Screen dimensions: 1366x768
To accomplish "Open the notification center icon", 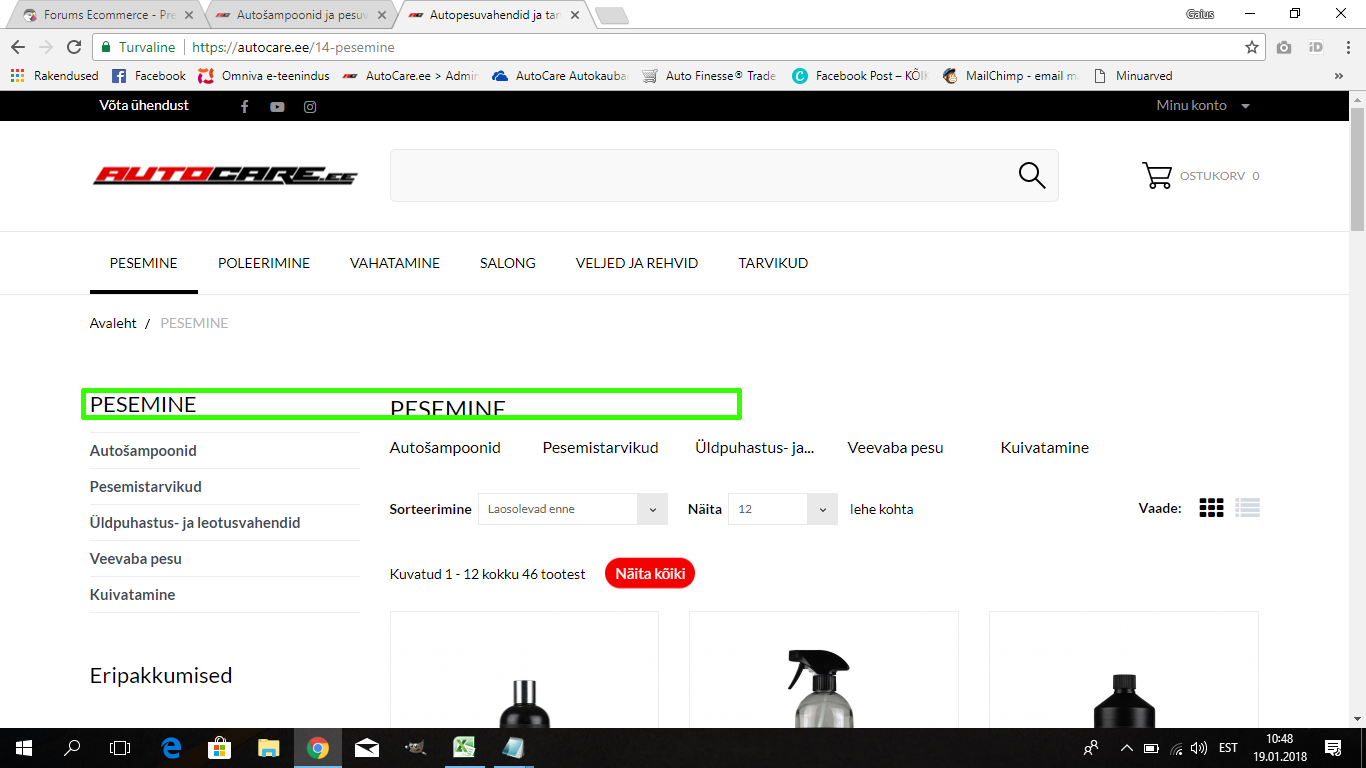I will (1333, 747).
